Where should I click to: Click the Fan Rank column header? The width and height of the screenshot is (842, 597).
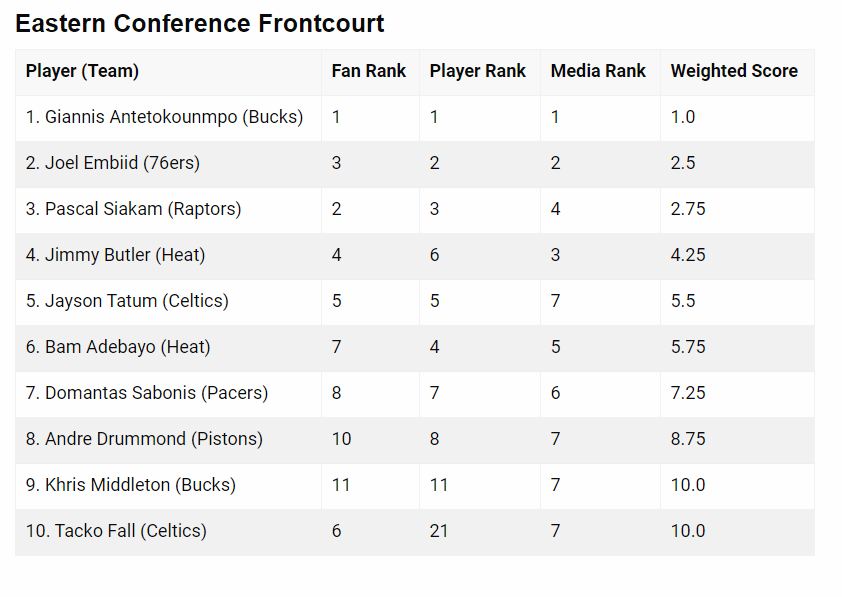tap(368, 71)
